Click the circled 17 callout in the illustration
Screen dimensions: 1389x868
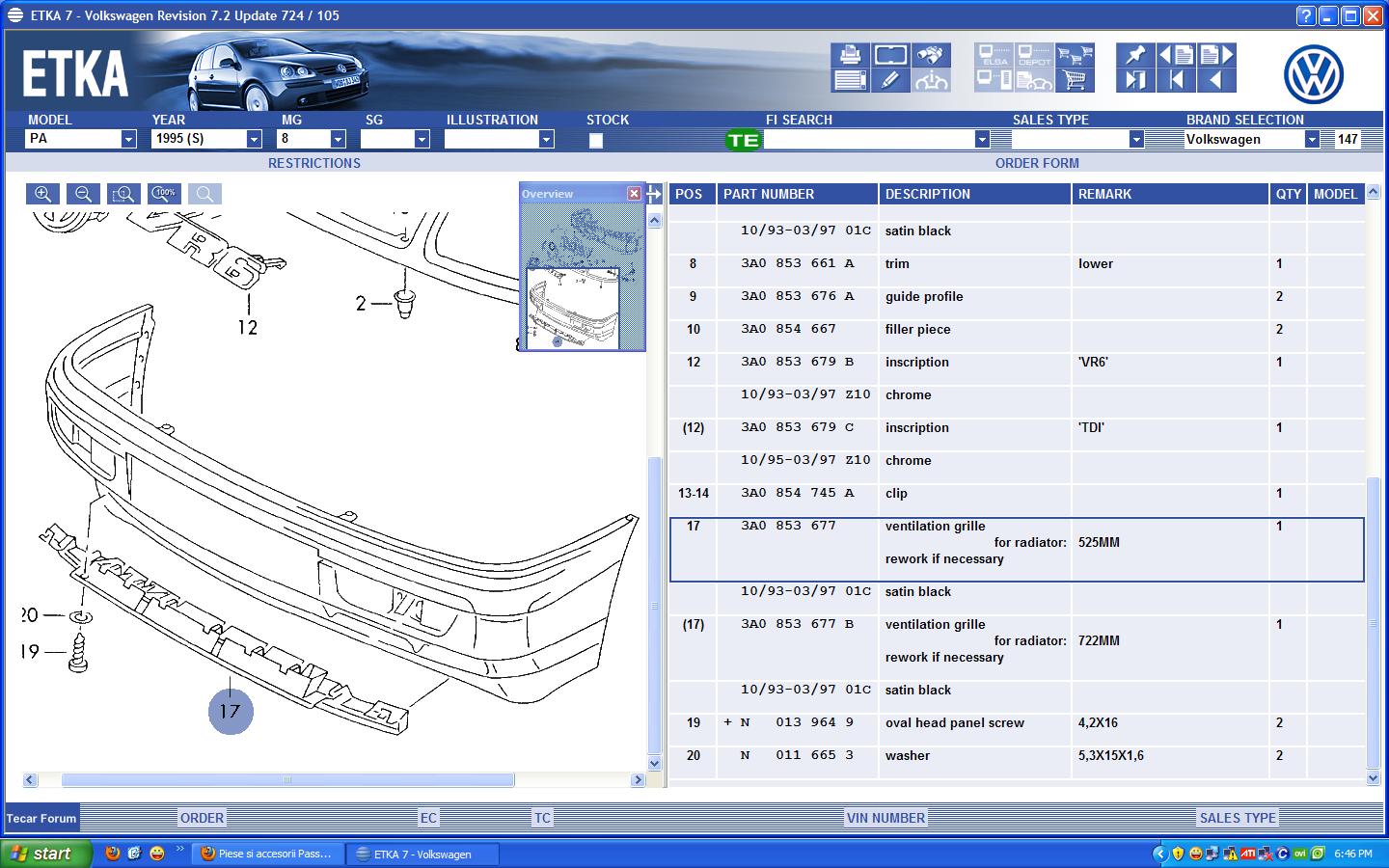[x=230, y=712]
